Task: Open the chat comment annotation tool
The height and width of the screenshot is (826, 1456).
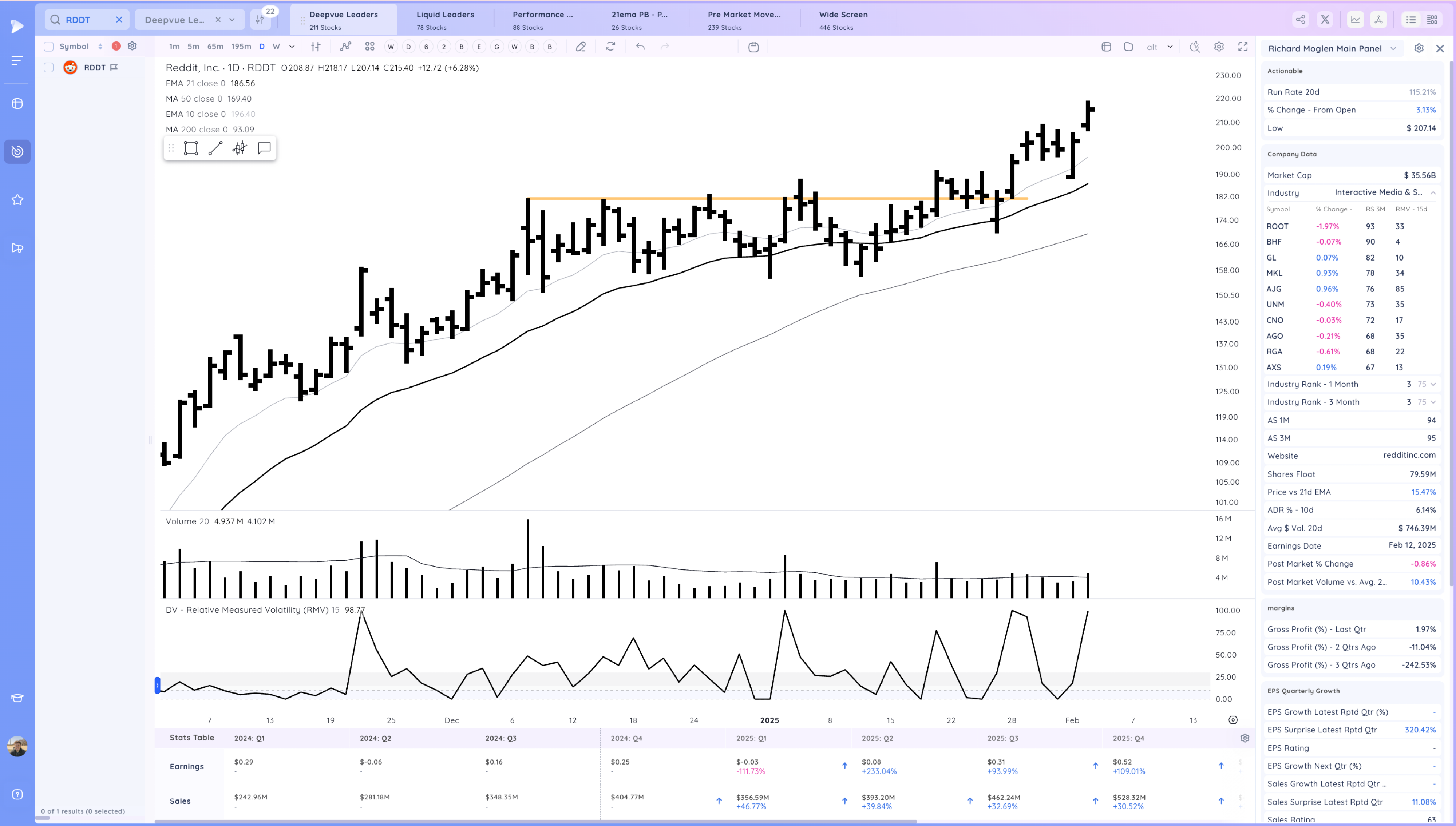Action: 264,148
